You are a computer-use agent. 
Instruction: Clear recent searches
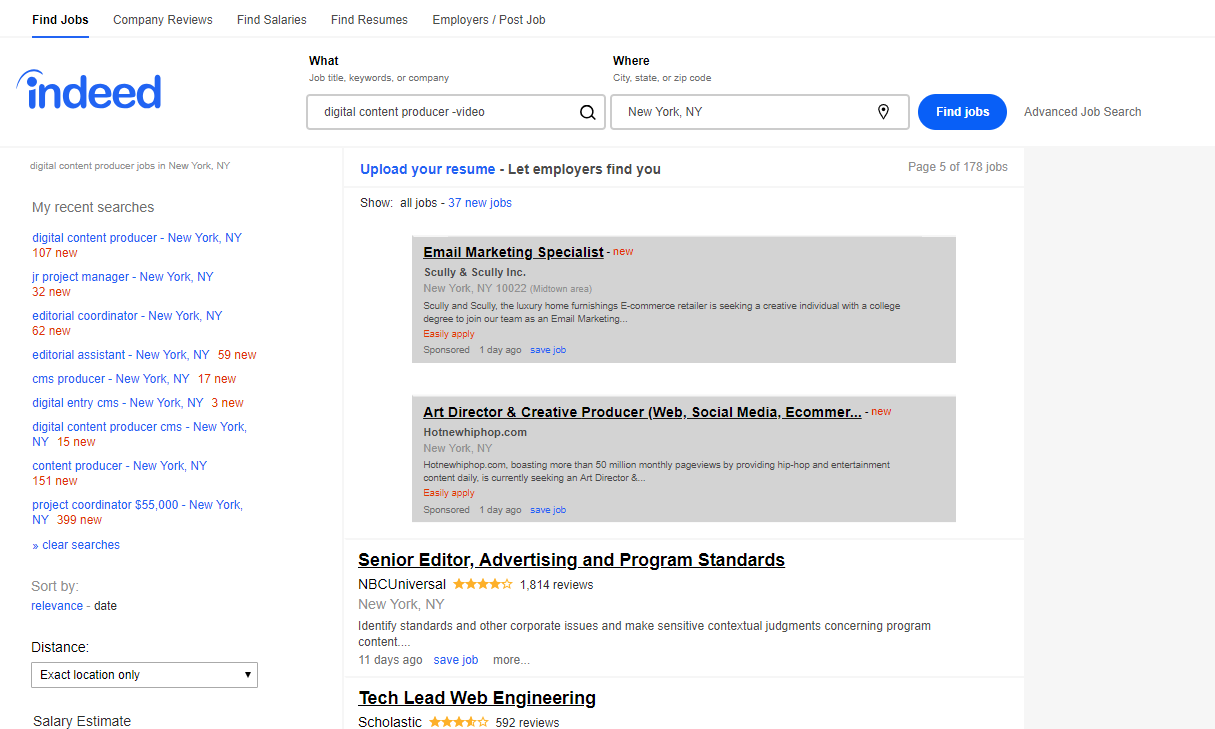point(80,545)
